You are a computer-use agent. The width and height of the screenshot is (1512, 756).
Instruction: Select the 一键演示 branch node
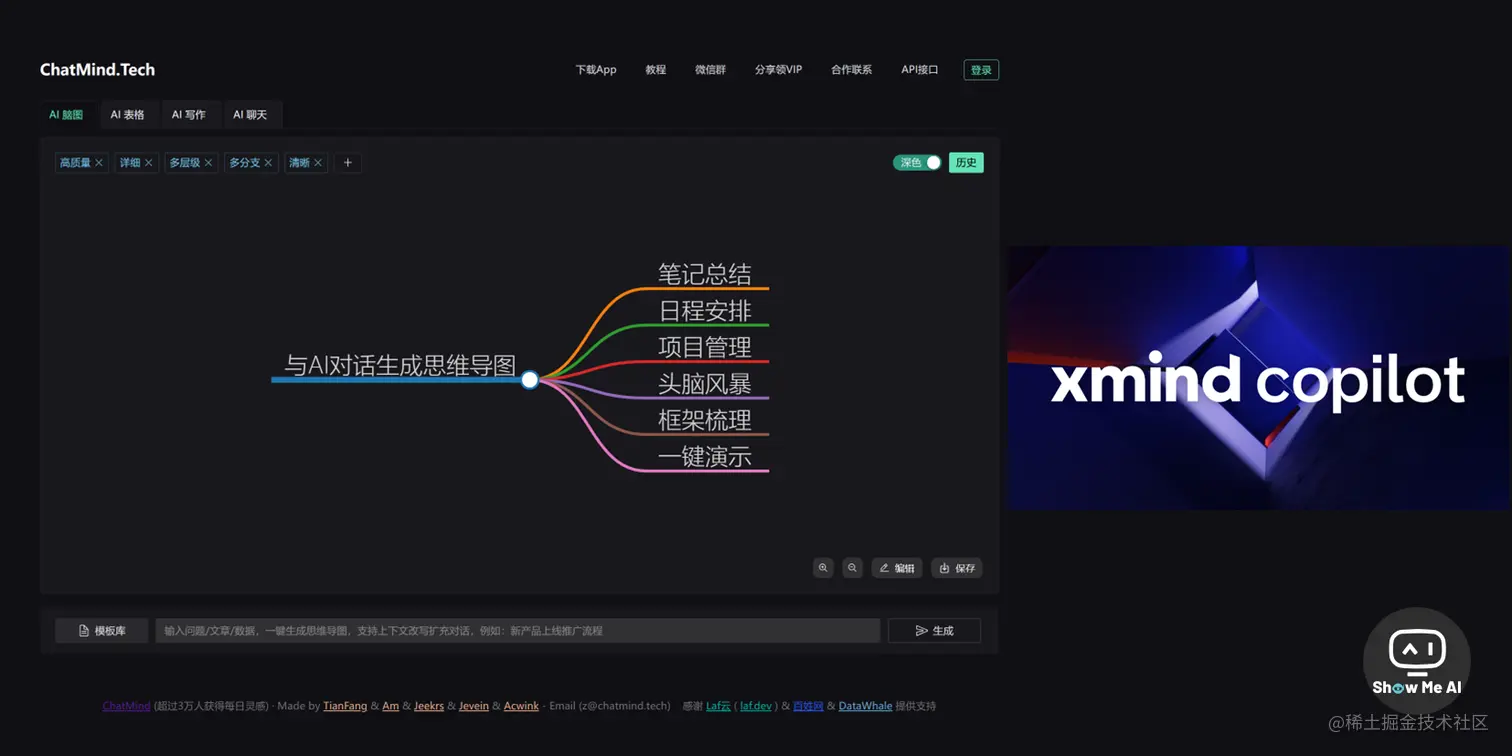tap(705, 457)
